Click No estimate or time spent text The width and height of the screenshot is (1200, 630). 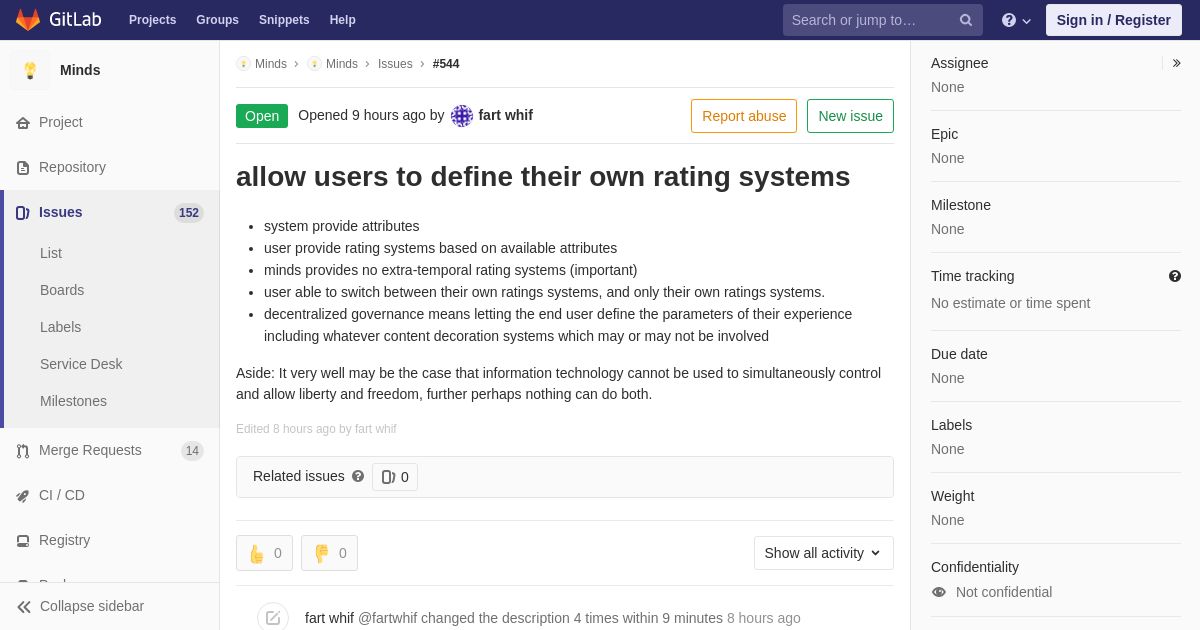click(x=1010, y=303)
